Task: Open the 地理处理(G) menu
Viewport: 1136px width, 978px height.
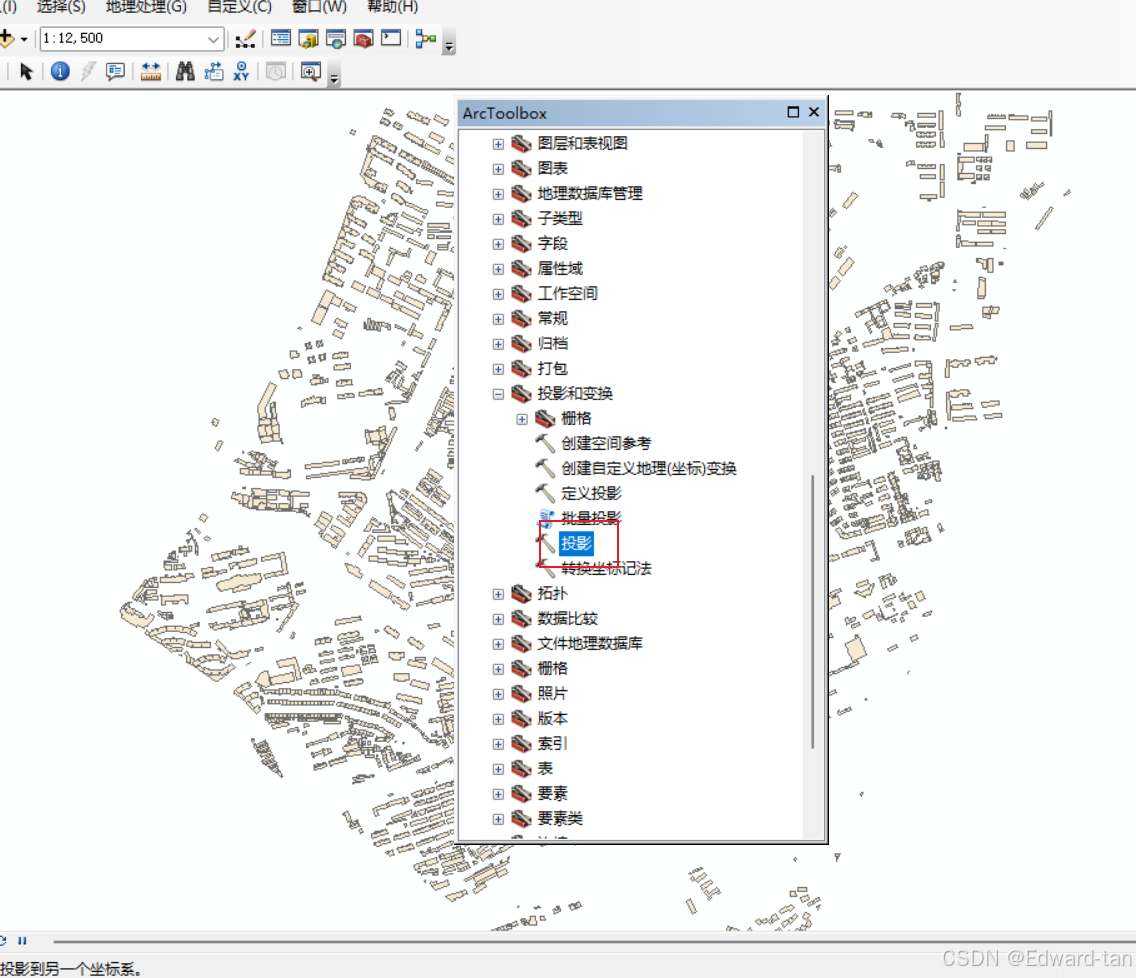Action: (146, 7)
